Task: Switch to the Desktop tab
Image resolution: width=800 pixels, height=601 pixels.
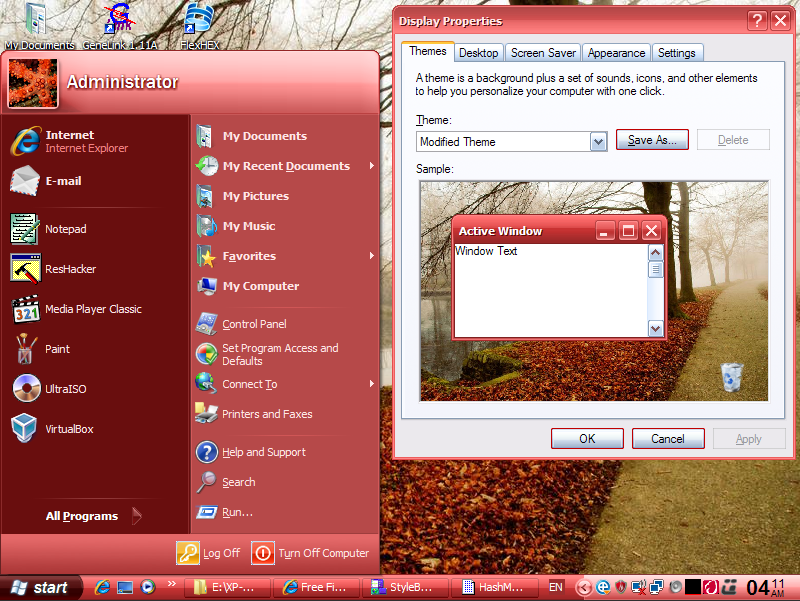Action: (x=479, y=53)
